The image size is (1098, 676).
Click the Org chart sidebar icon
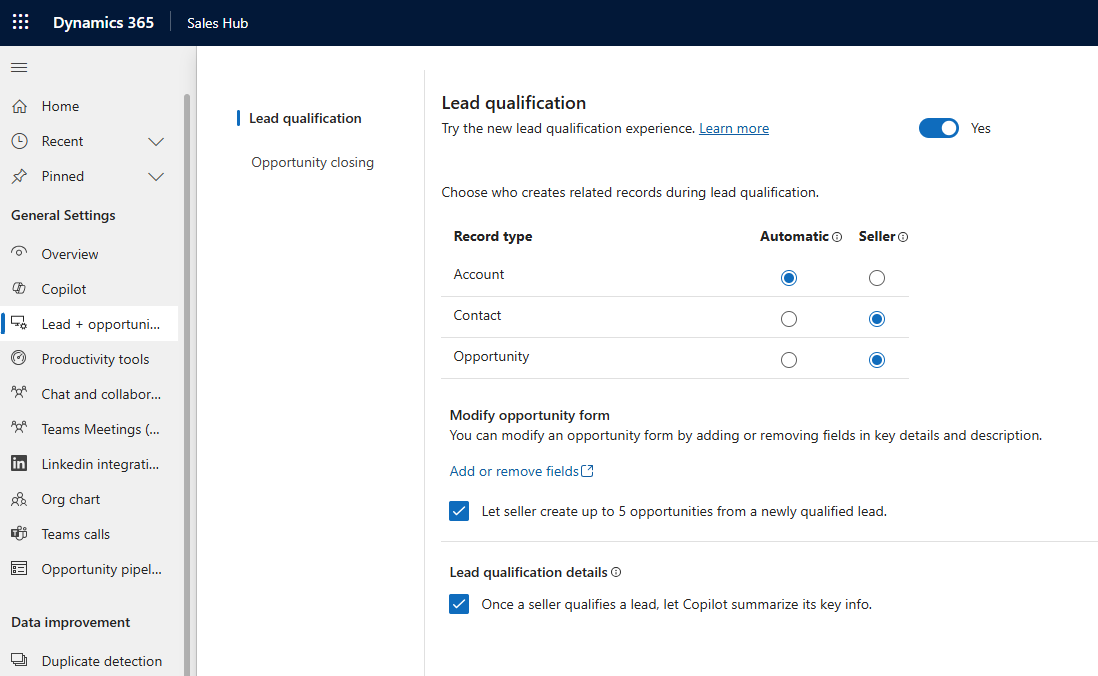[x=22, y=498]
